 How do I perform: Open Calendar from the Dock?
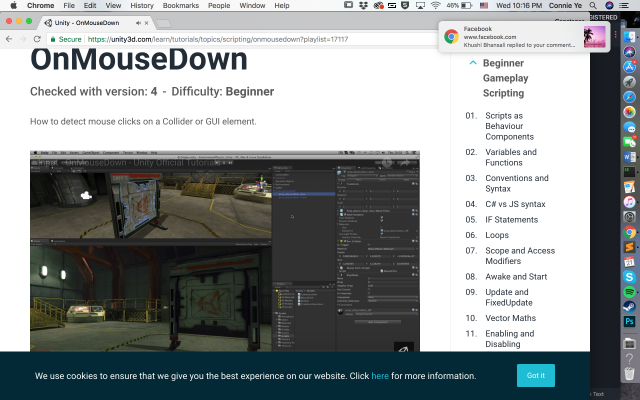(x=629, y=262)
